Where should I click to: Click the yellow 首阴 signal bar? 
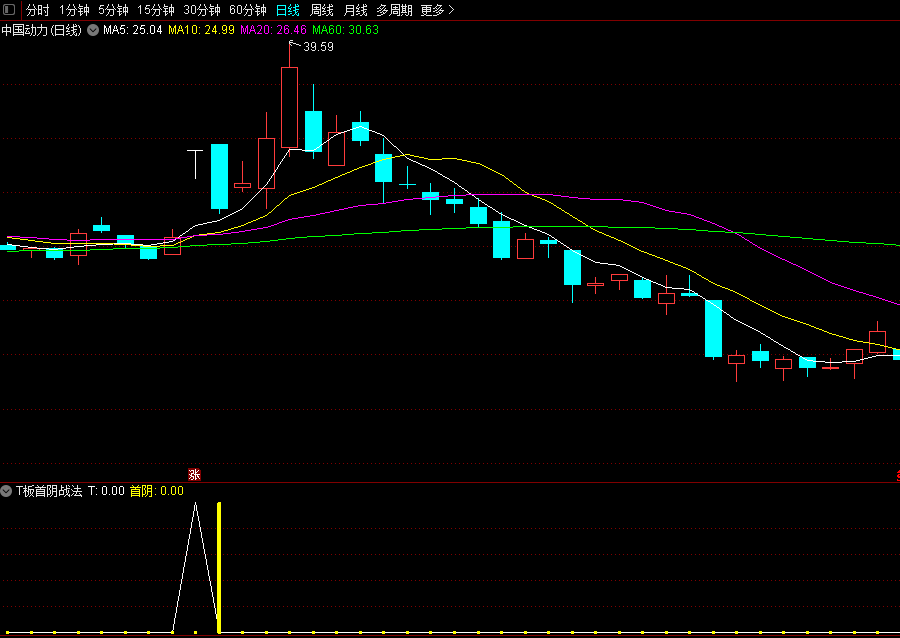[x=219, y=568]
